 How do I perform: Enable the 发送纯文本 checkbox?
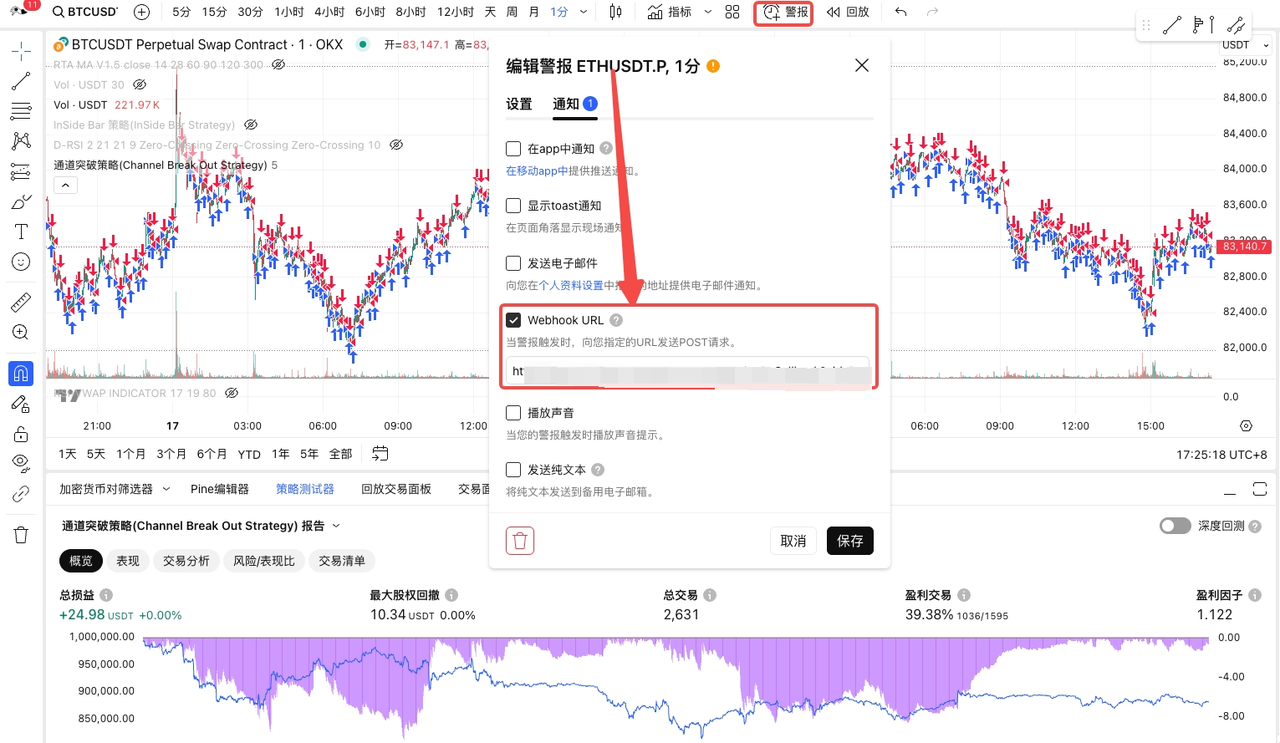point(513,470)
